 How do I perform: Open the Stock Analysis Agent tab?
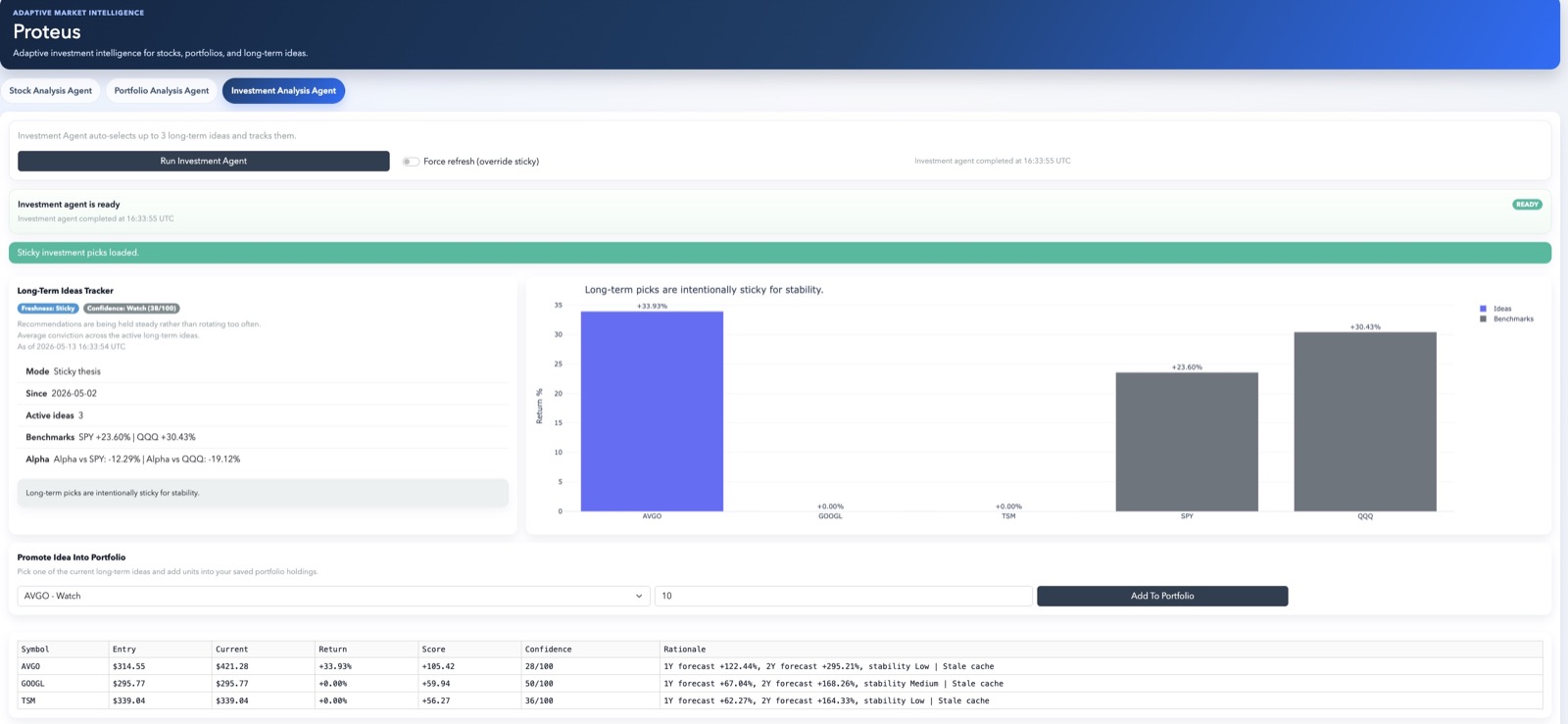[x=51, y=90]
